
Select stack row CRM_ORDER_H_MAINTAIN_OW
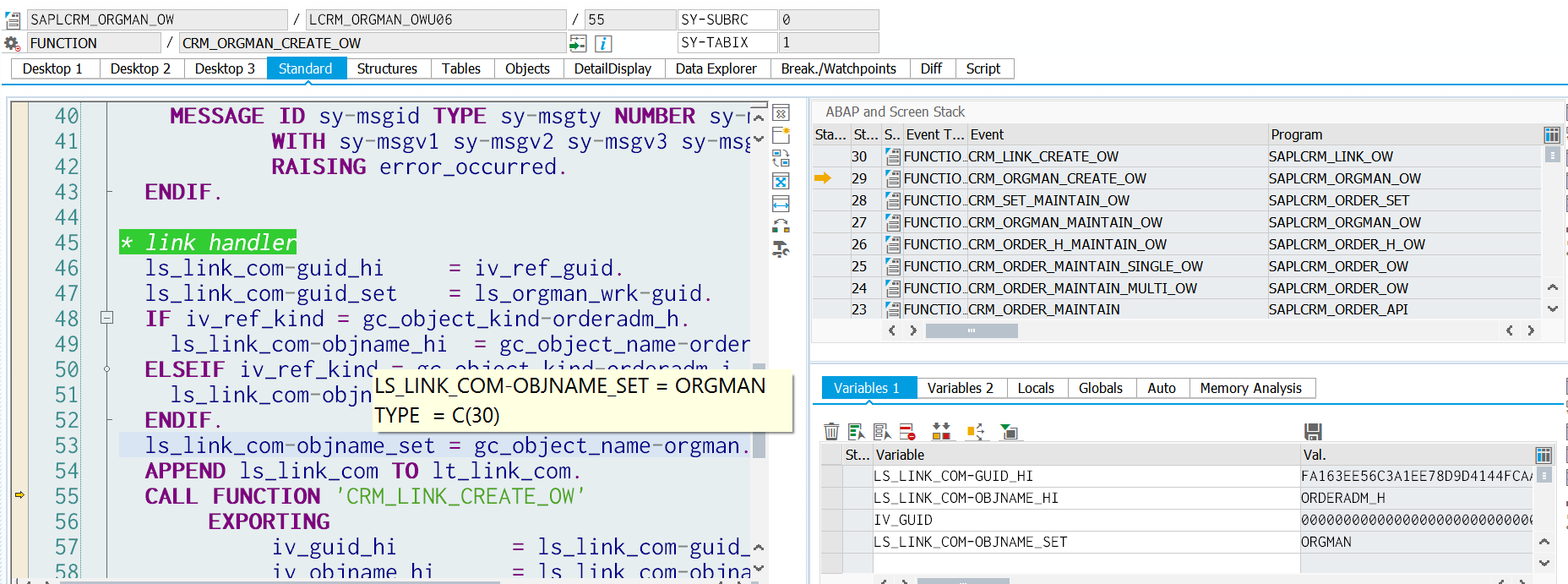pos(1177,244)
